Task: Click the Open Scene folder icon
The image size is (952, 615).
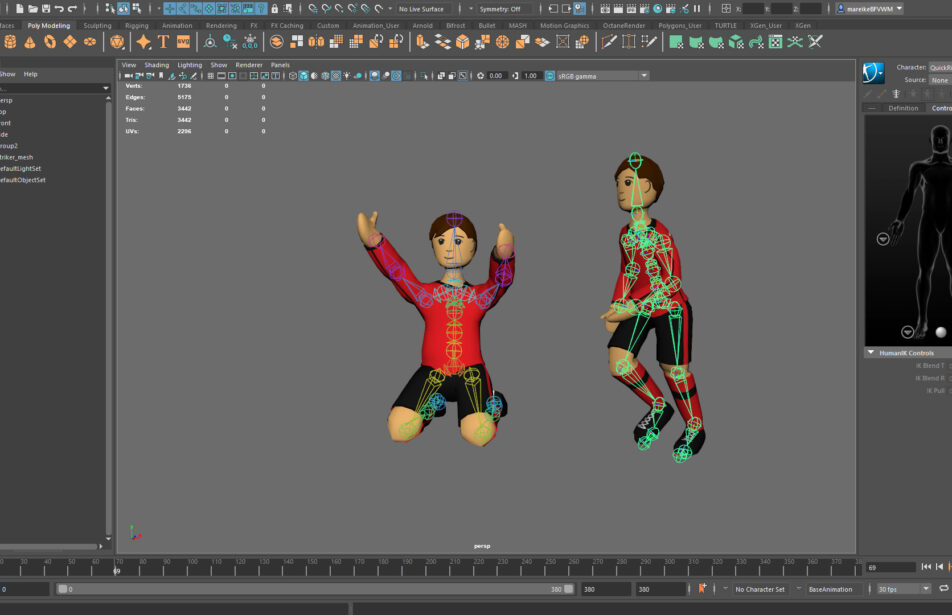Action: point(32,8)
